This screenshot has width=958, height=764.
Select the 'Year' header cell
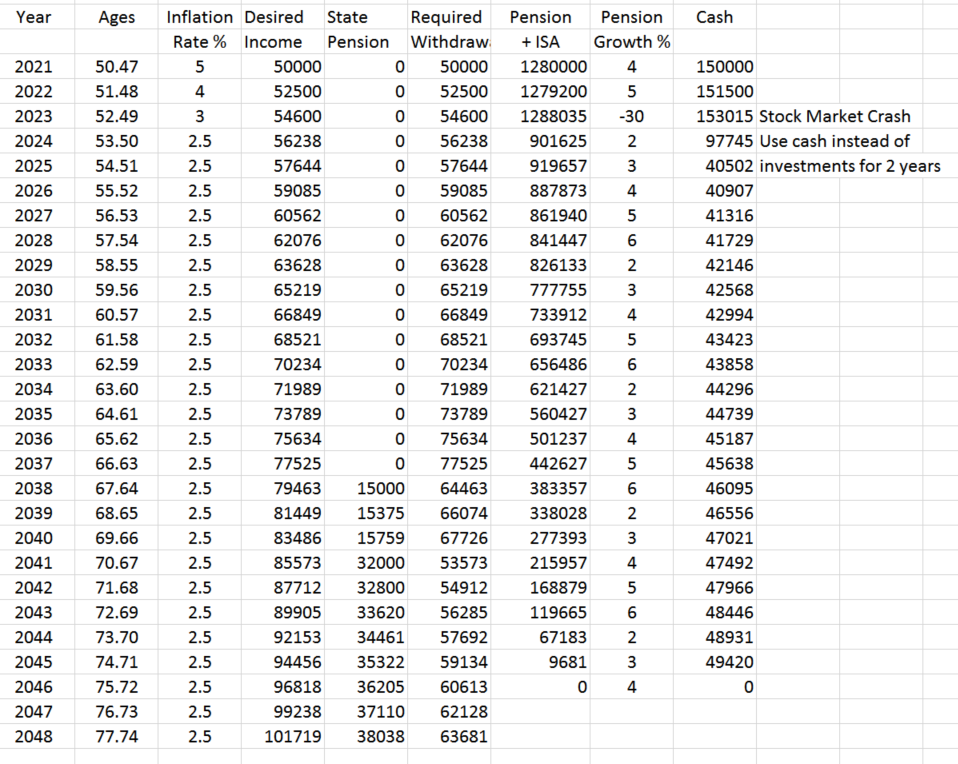click(x=38, y=17)
